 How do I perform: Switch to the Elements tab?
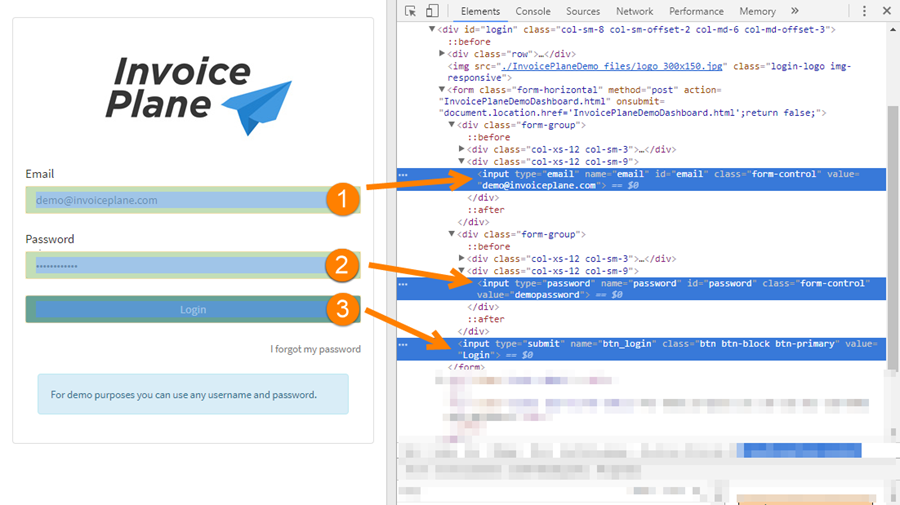point(480,11)
